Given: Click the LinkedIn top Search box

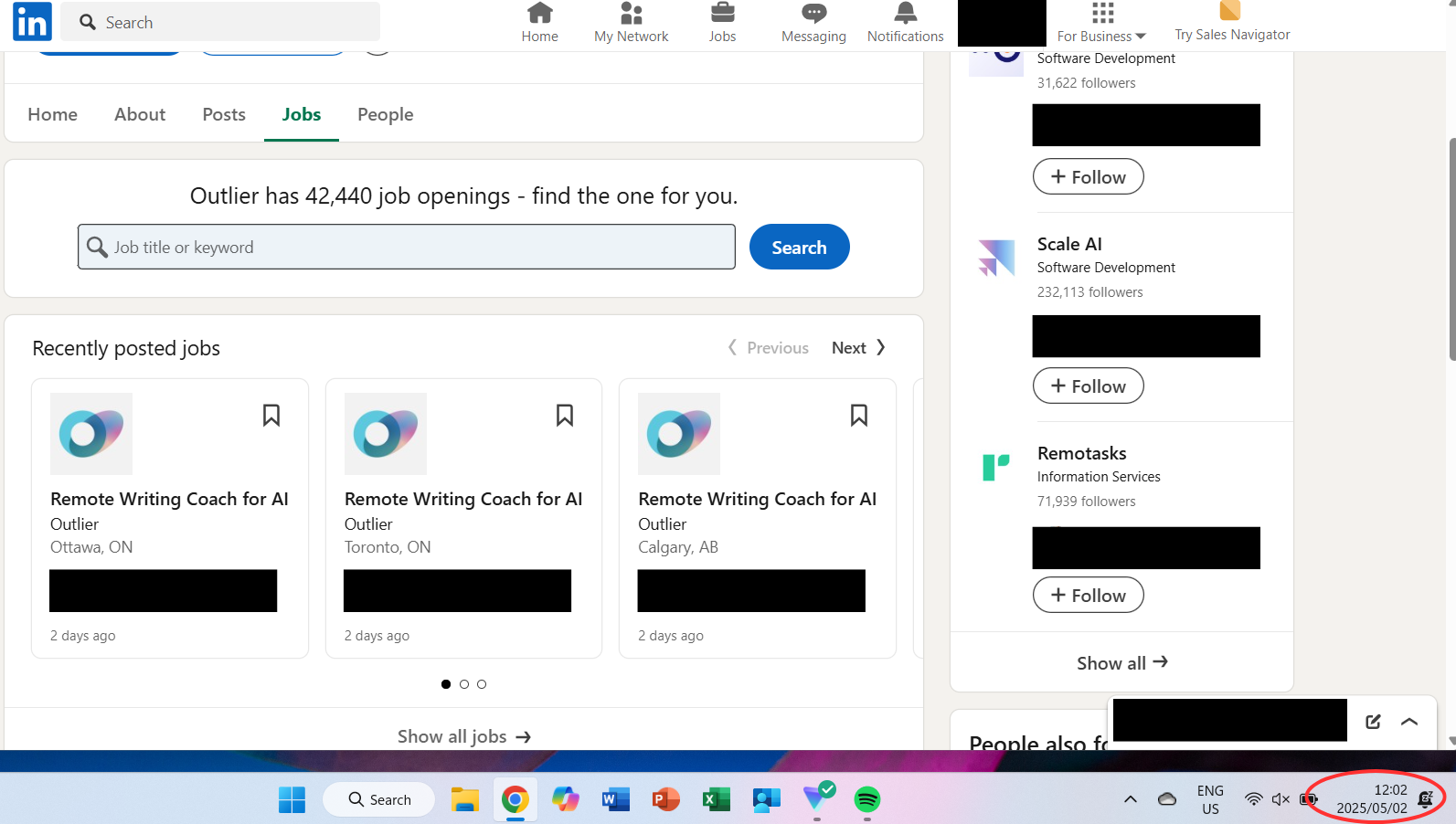Looking at the screenshot, I should pos(220,22).
